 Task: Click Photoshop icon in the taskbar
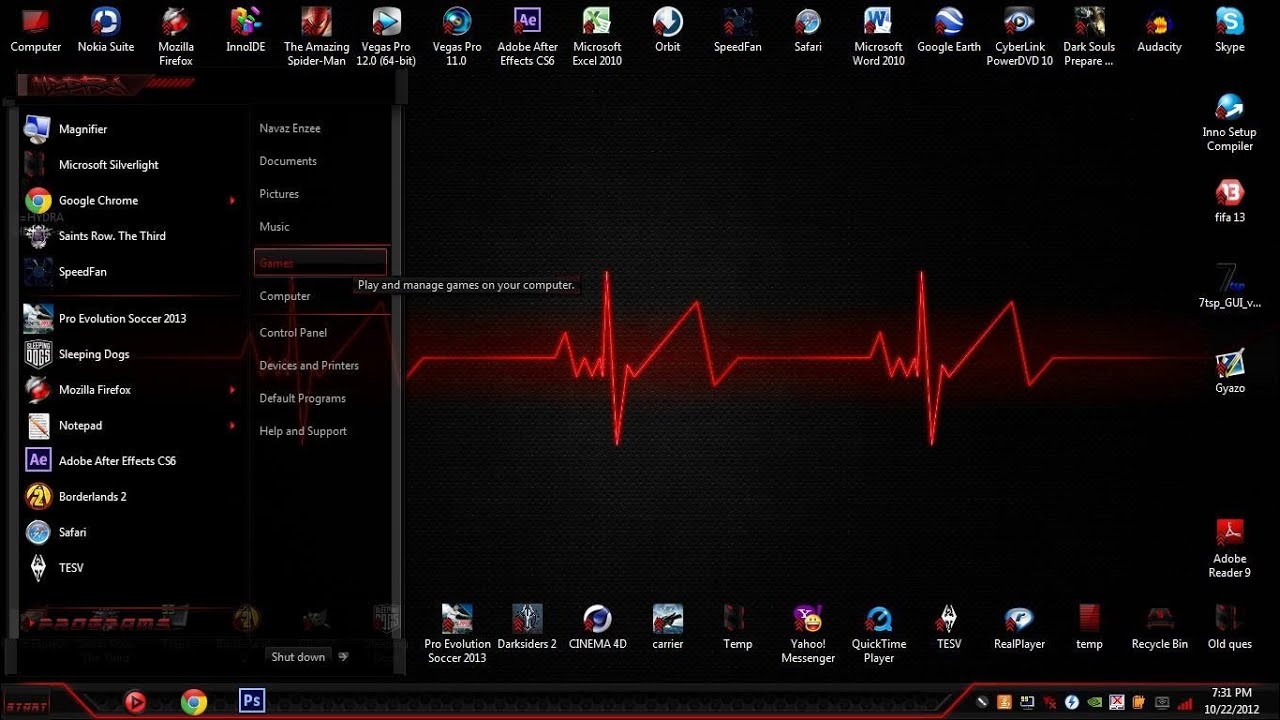pyautogui.click(x=252, y=701)
